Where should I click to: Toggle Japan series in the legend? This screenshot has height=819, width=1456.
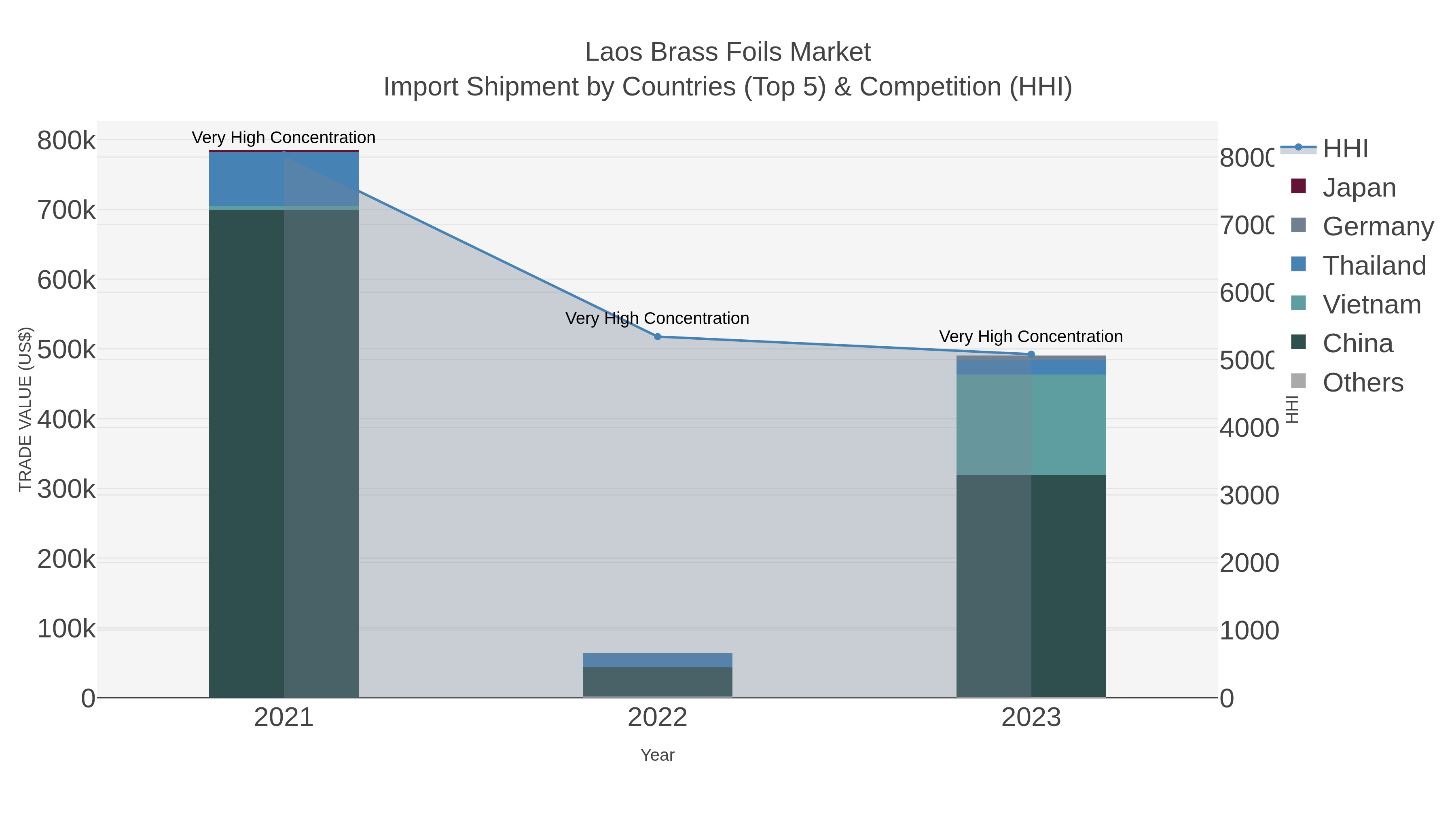point(1344,187)
